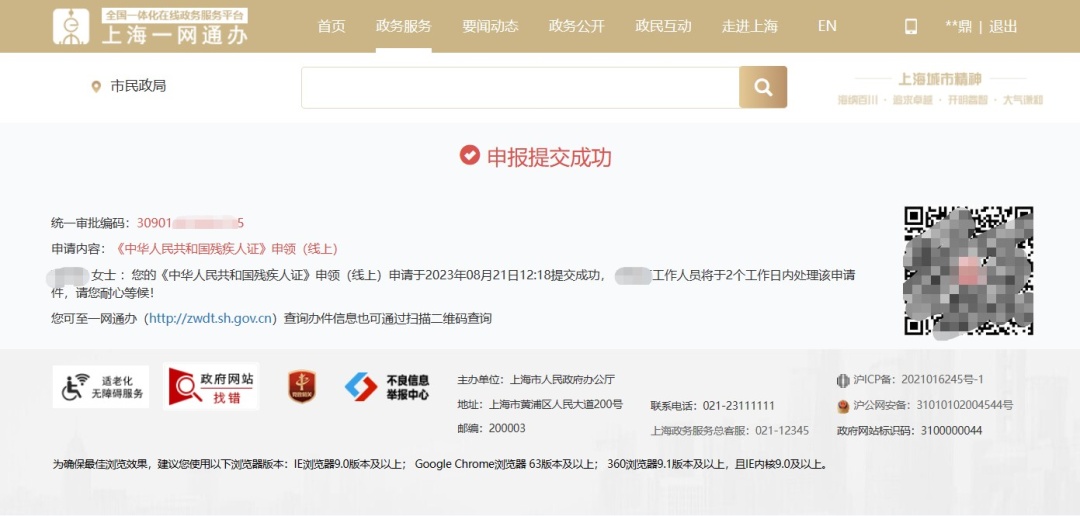
Task: Click the 上海一网通办 logo
Action: (x=151, y=27)
